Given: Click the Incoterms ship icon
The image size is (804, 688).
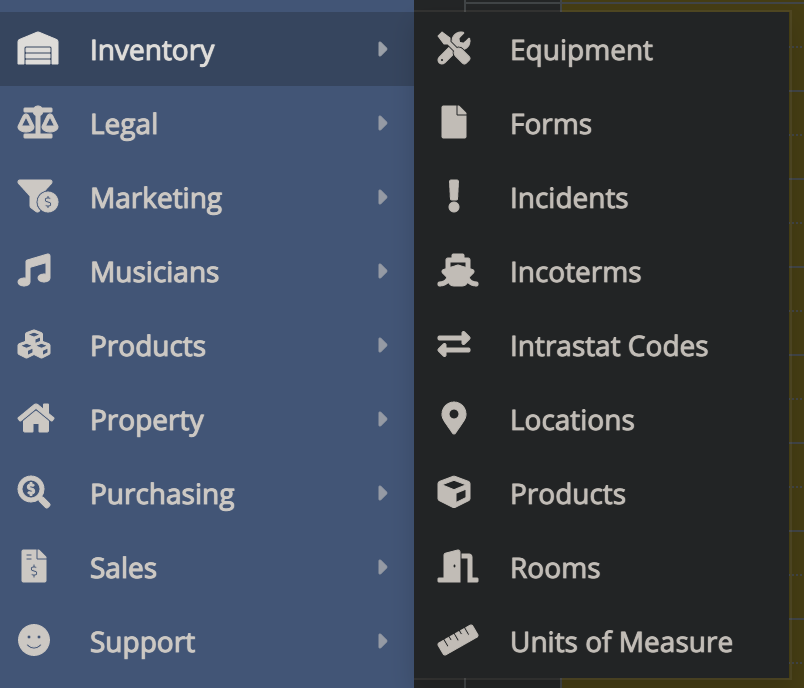Looking at the screenshot, I should 457,272.
